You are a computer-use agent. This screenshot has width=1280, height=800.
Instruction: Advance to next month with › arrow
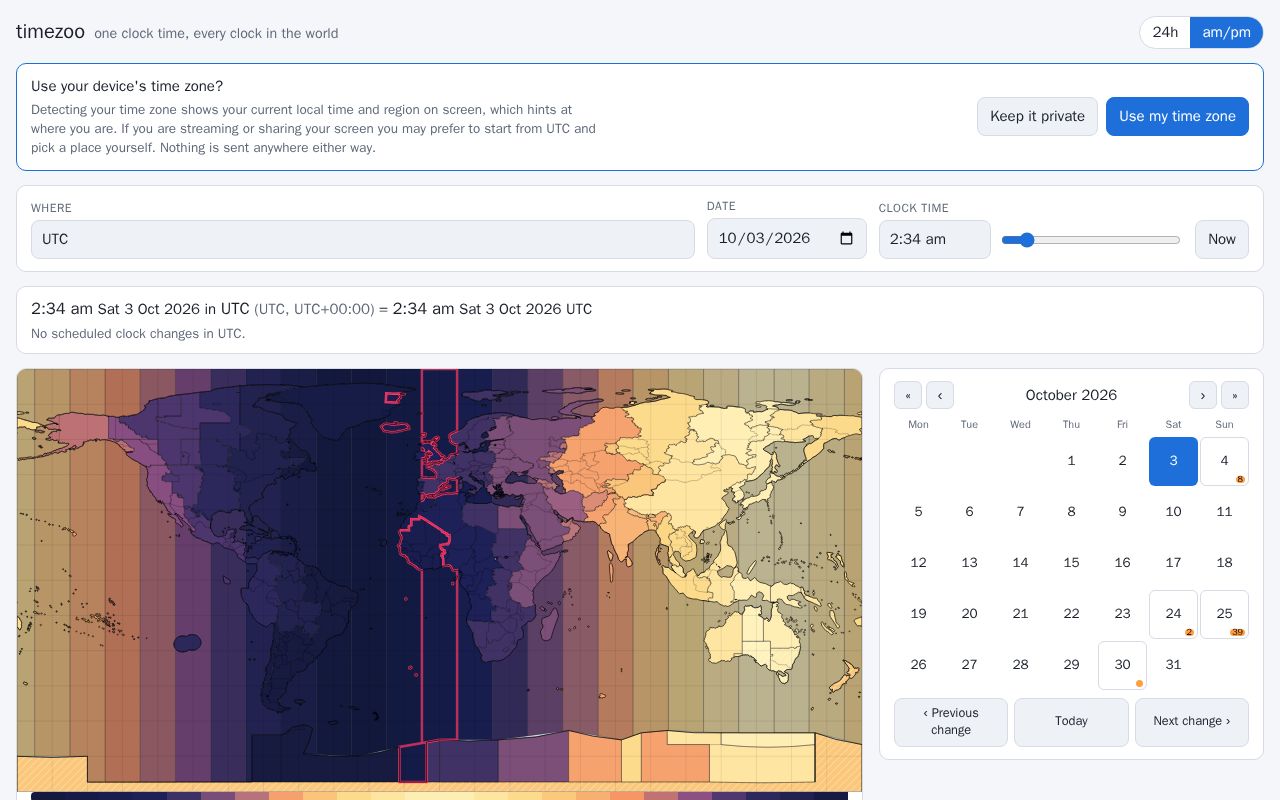point(1203,395)
